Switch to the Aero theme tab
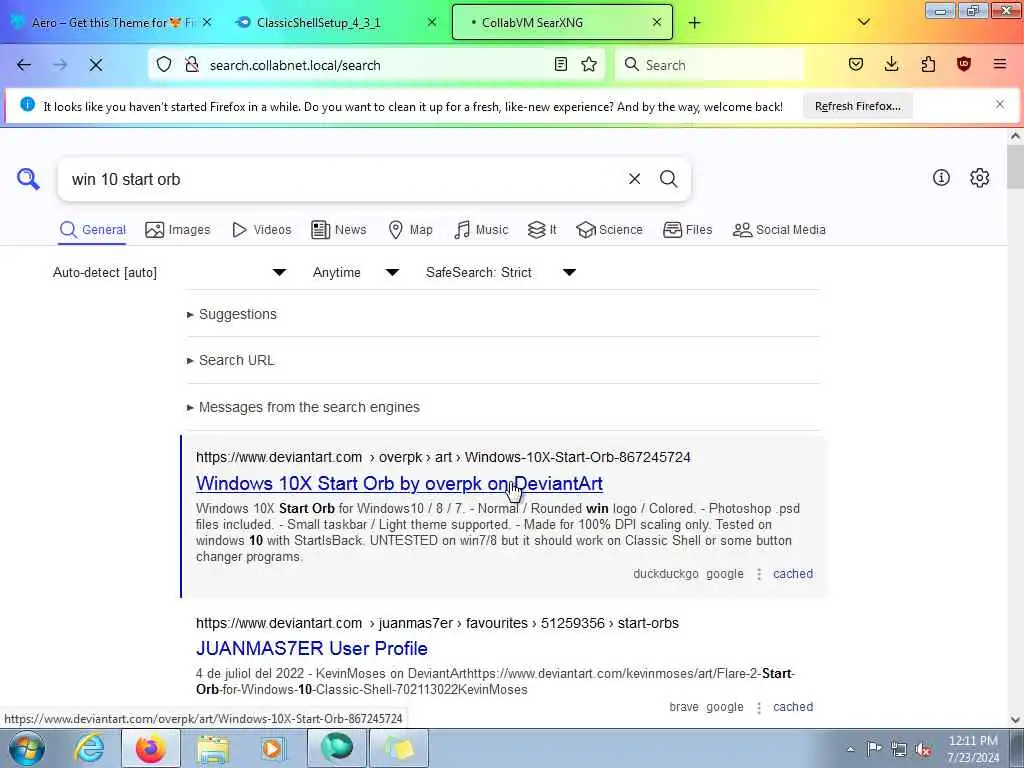Viewport: 1024px width, 768px height. pos(112,23)
